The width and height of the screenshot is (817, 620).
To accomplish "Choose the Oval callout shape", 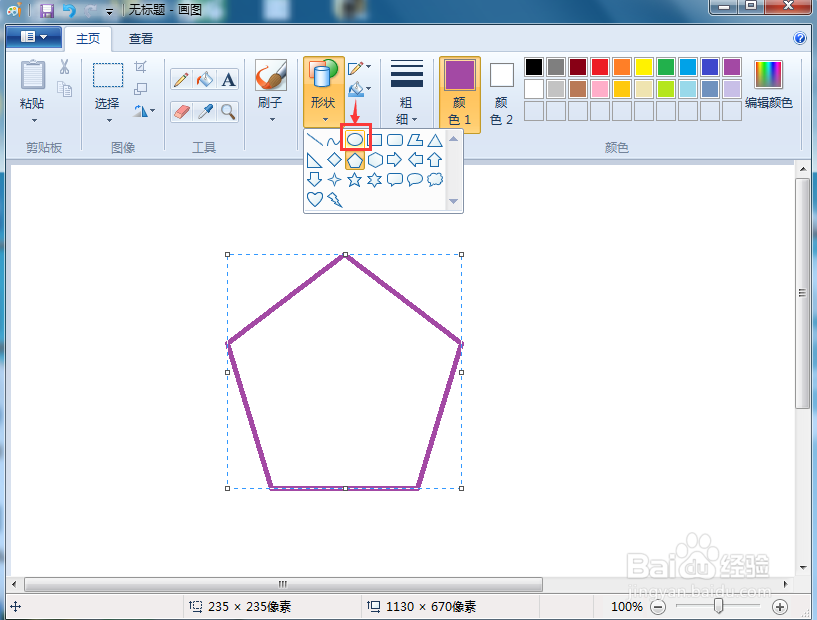I will pos(415,180).
